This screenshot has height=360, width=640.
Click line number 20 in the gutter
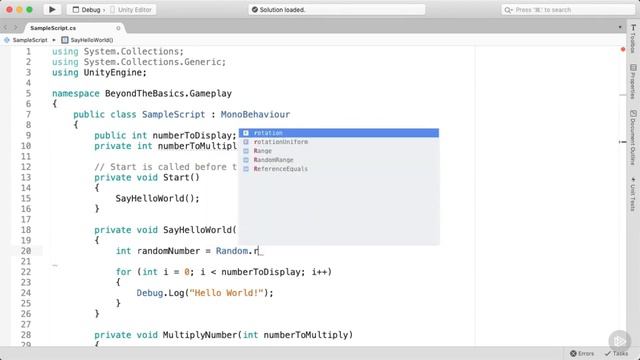tap(26, 251)
